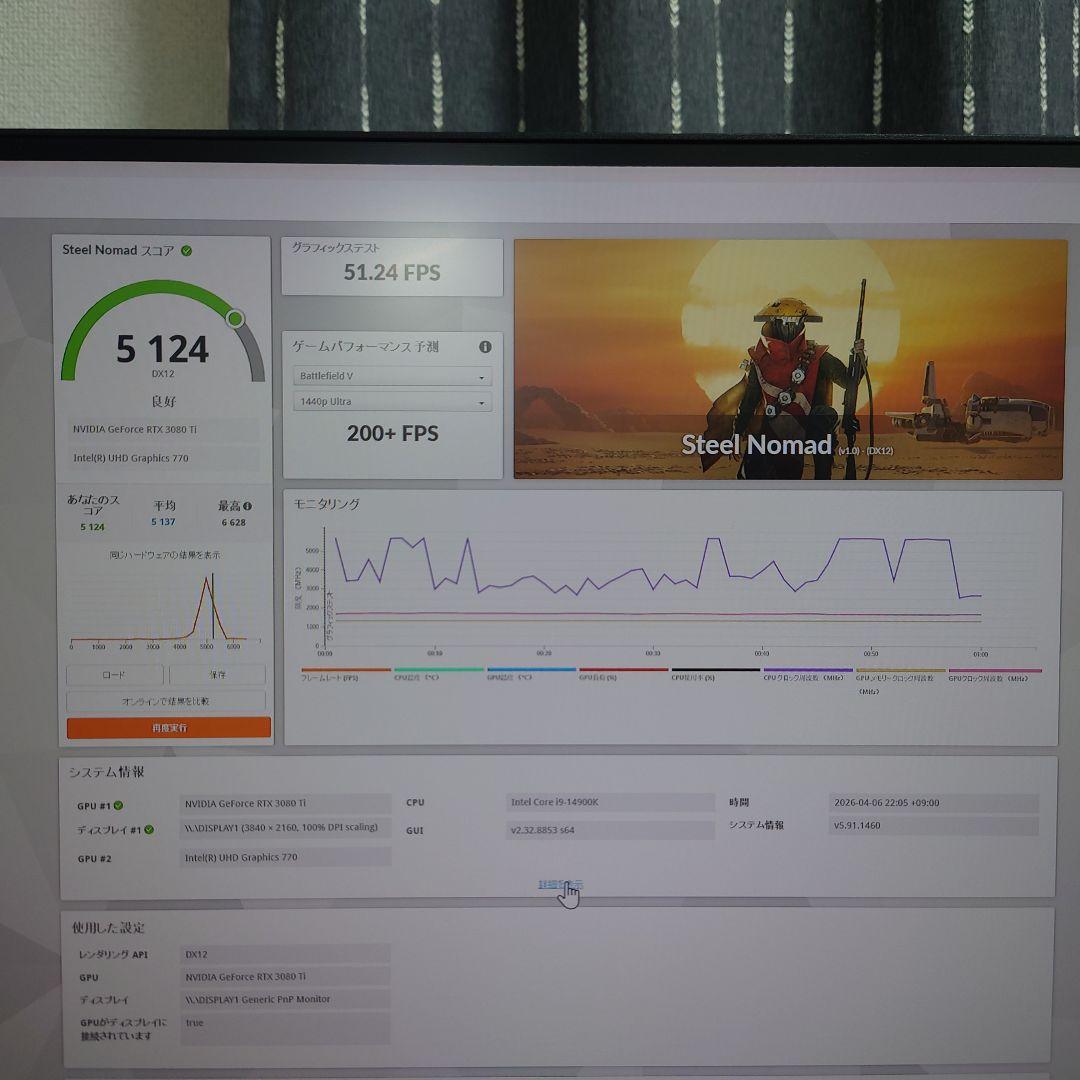Click DISPLAY1 3840 × 2160 resolution field
The width and height of the screenshot is (1080, 1080).
point(285,828)
